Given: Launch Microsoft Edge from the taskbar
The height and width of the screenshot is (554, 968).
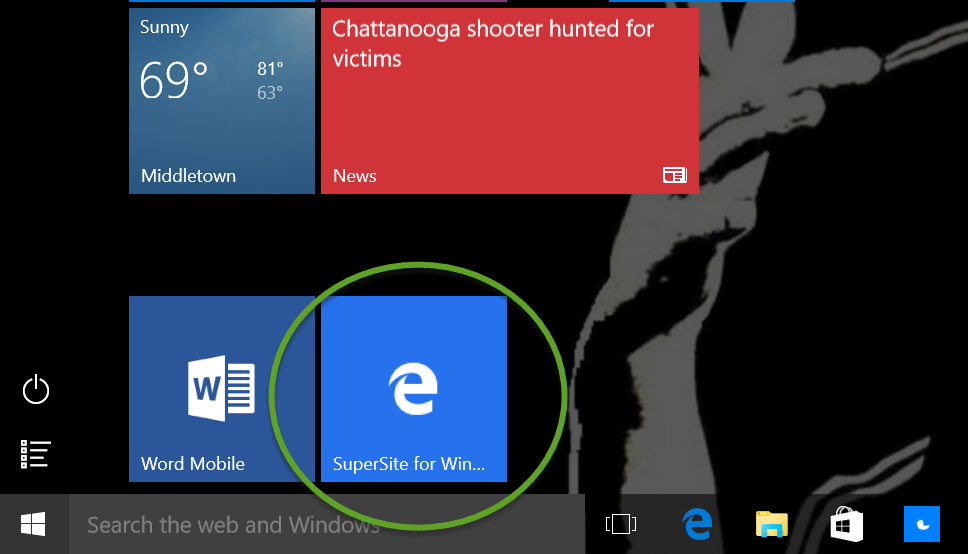Looking at the screenshot, I should (x=696, y=523).
